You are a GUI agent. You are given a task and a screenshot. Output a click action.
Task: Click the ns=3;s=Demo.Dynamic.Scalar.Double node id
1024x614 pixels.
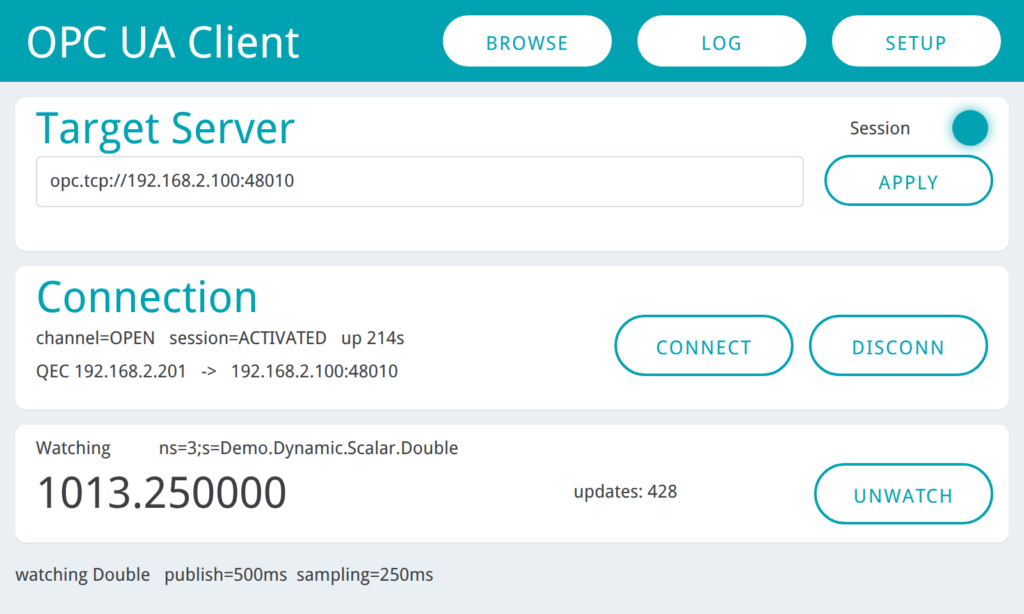(308, 448)
